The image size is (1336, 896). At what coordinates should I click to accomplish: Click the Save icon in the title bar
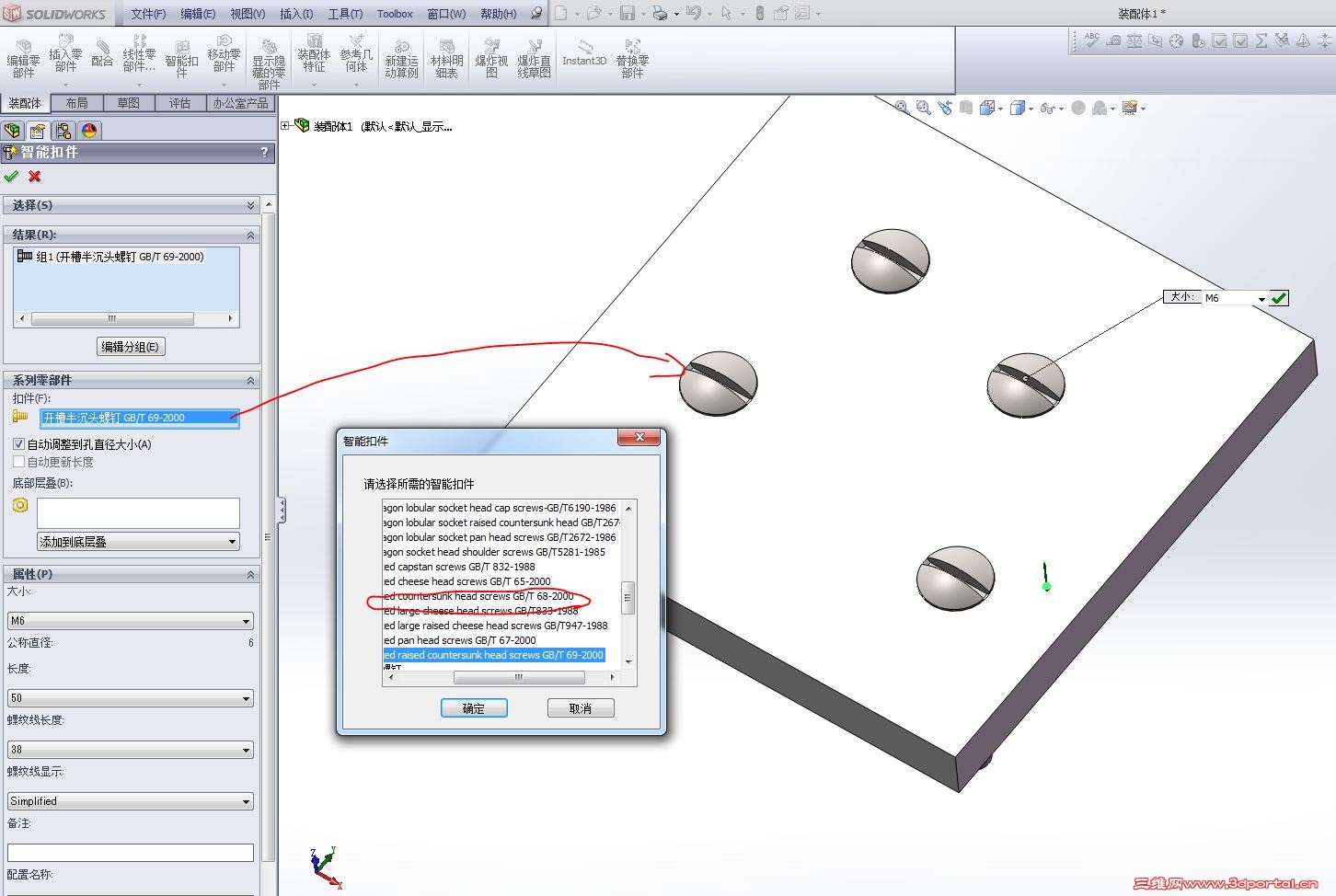(x=628, y=13)
